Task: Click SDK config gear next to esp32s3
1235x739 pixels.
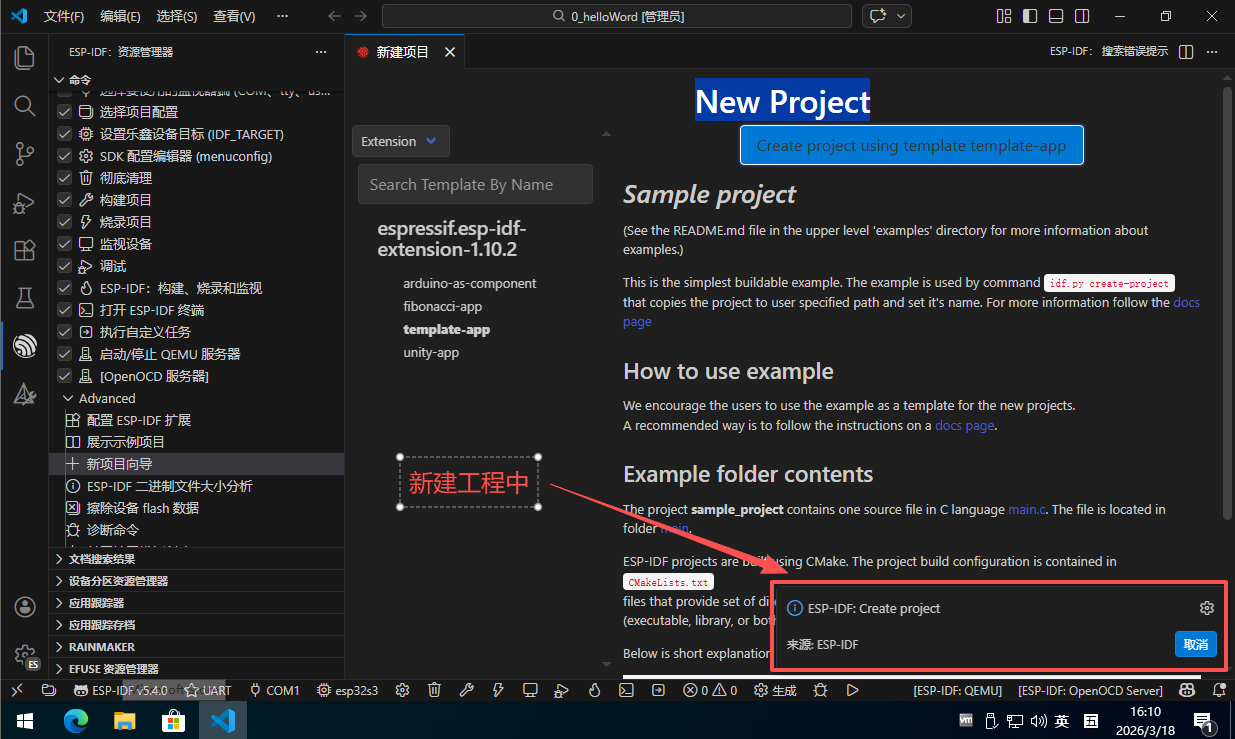Action: coord(402,690)
